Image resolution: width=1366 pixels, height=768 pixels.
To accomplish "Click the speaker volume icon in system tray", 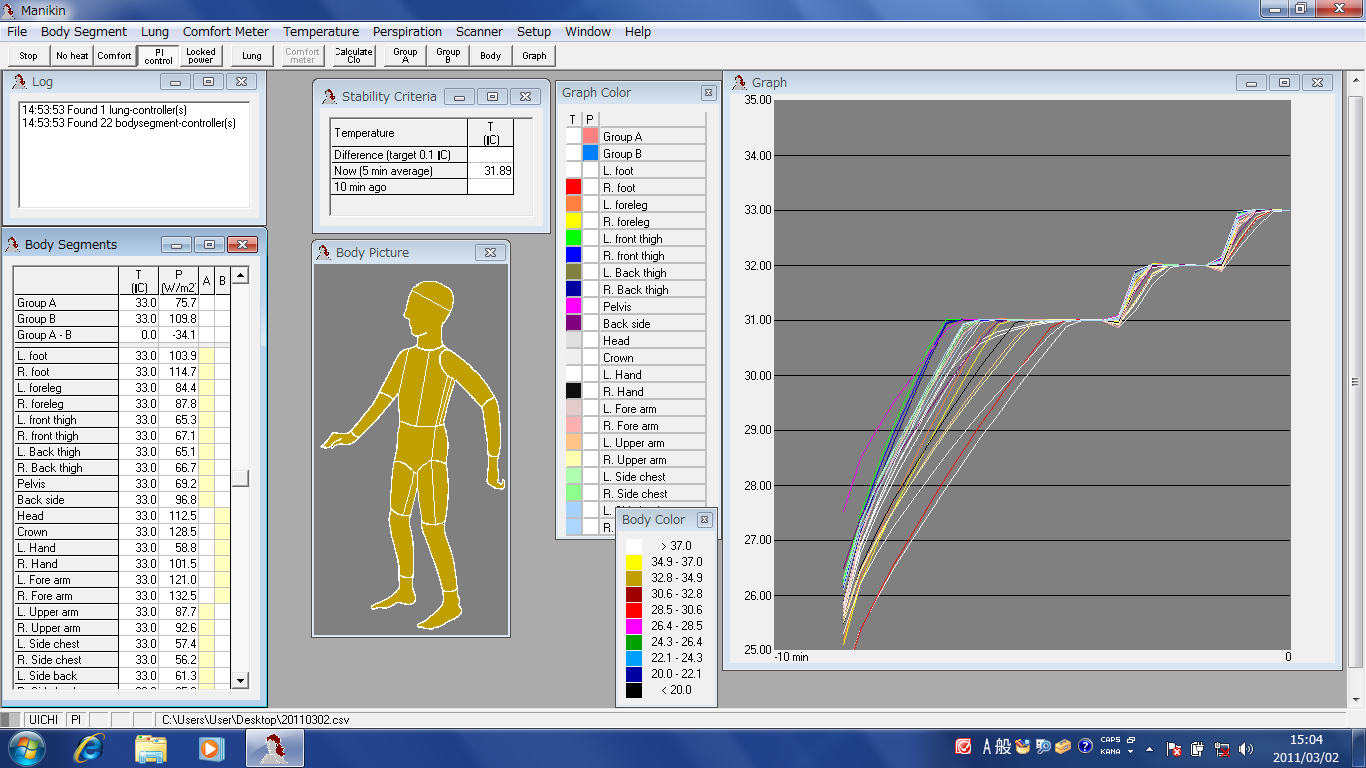I will [1245, 748].
